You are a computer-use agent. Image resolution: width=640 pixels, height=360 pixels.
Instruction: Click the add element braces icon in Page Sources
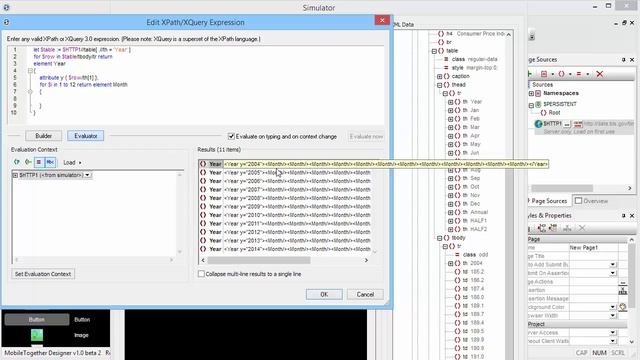tap(561, 74)
